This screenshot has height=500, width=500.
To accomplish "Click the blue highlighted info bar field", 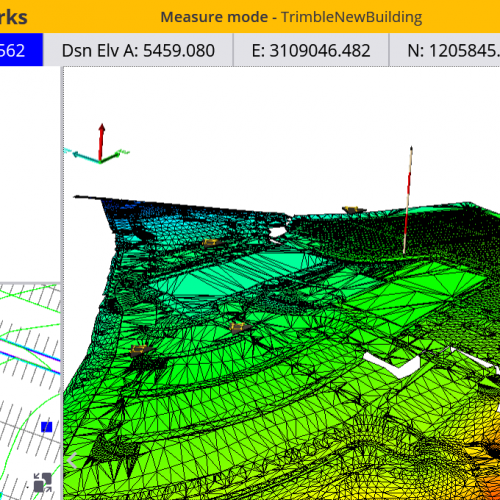I will (x=21, y=50).
